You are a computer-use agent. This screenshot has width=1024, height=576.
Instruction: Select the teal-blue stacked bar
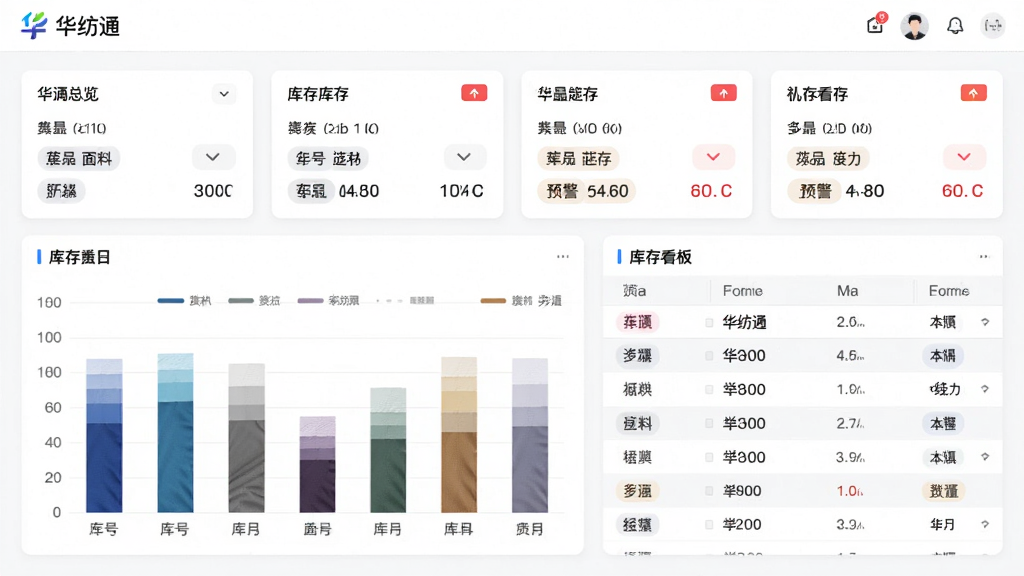pos(175,433)
